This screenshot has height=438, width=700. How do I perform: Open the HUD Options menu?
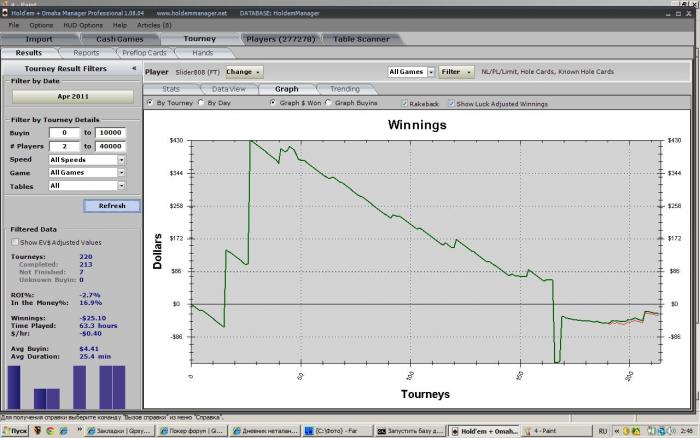click(x=83, y=25)
